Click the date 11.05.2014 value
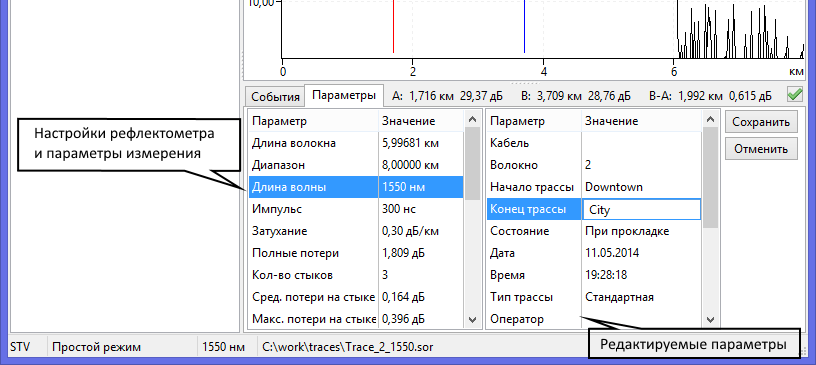Screen dimensions: 816x365 [x=612, y=253]
